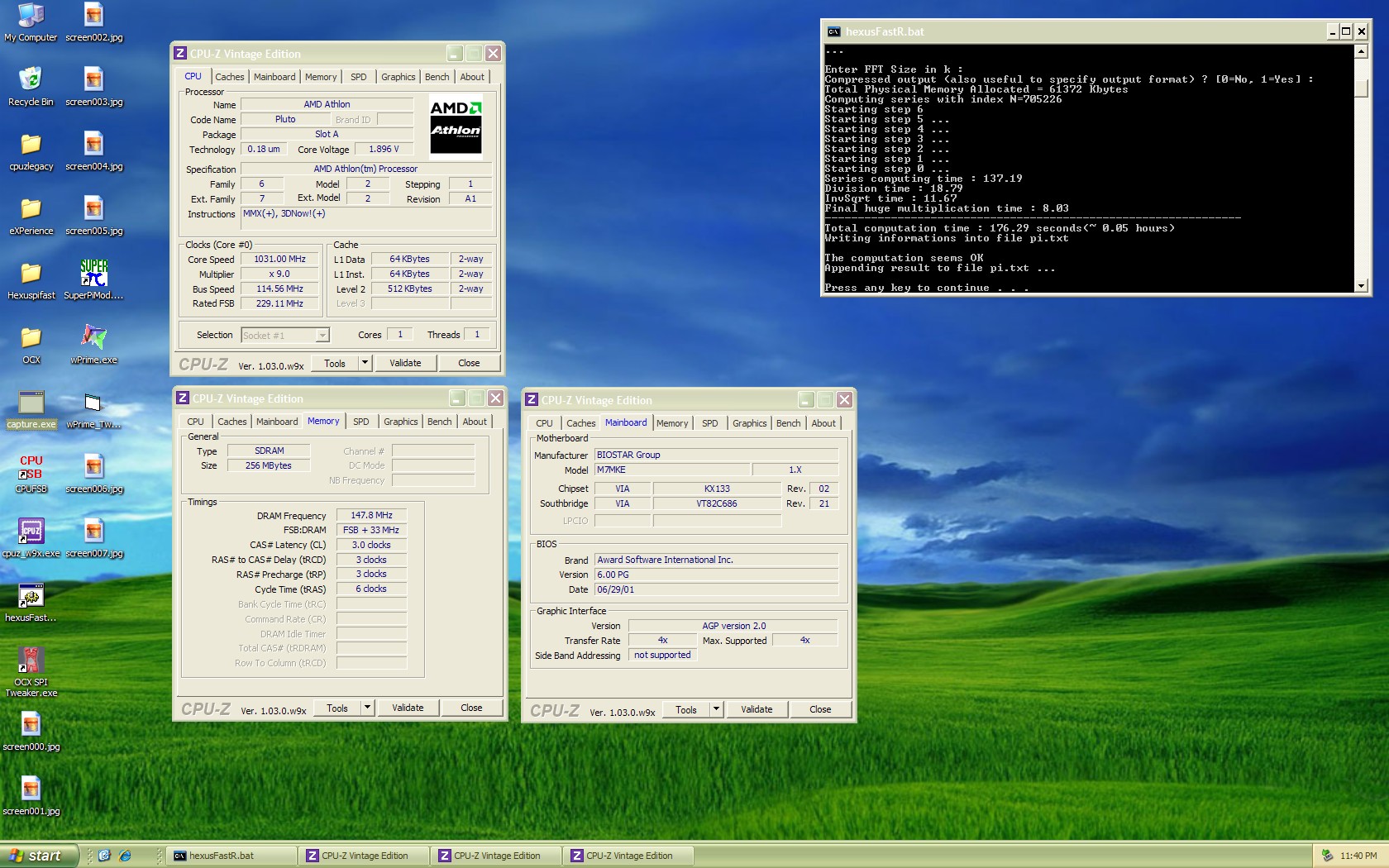This screenshot has height=868, width=1389.
Task: Open the eXPerience folder icon
Action: (31, 216)
